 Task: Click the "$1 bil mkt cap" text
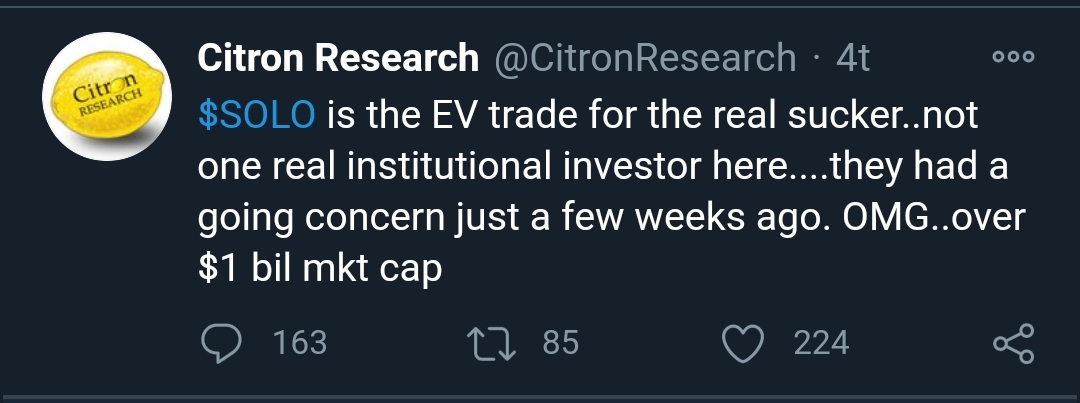click(x=320, y=269)
